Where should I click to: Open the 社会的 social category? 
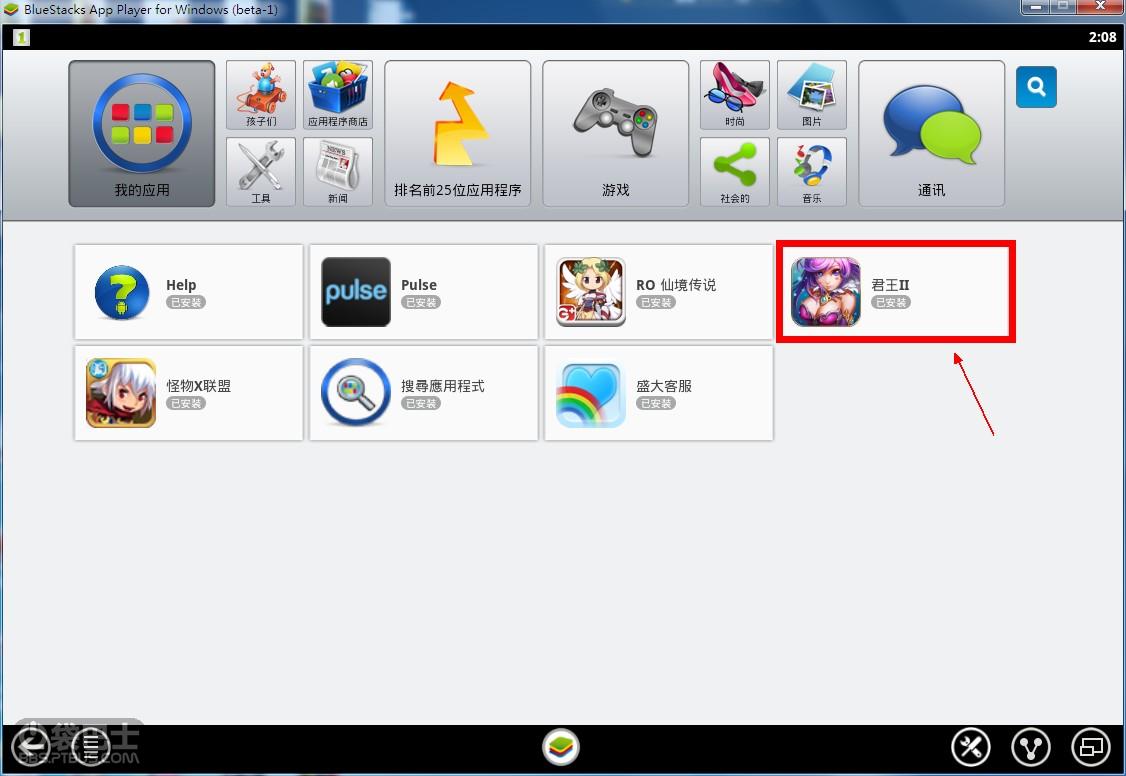click(x=735, y=172)
